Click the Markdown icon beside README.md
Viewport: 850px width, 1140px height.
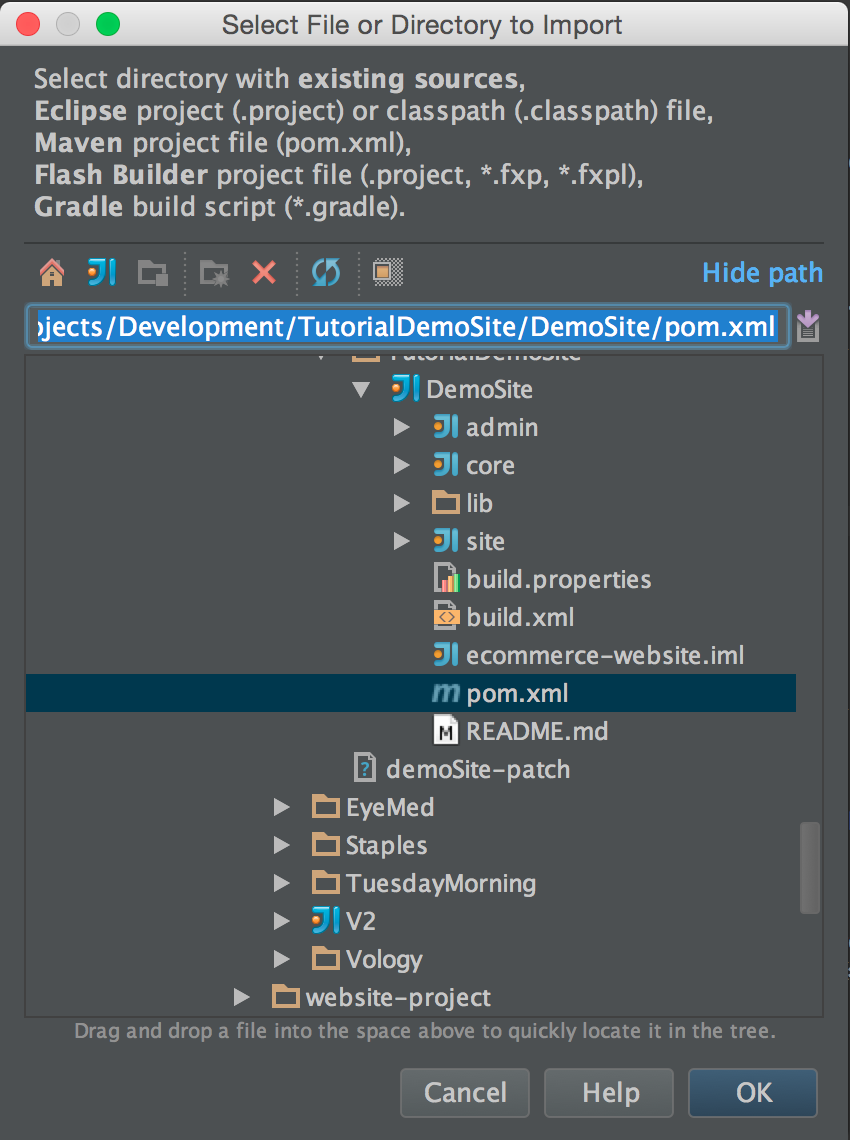[x=446, y=731]
